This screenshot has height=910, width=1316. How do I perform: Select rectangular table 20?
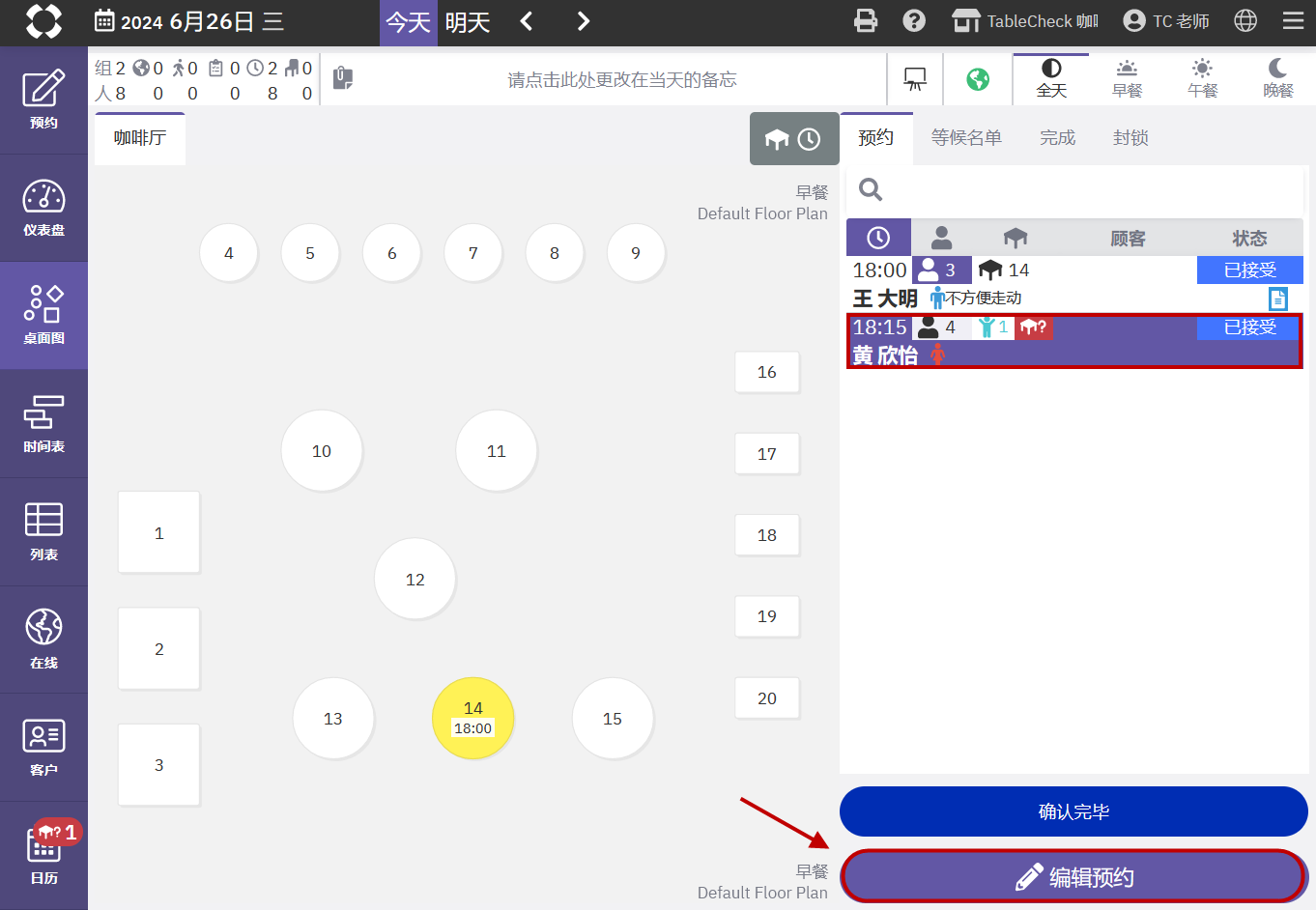click(x=767, y=698)
